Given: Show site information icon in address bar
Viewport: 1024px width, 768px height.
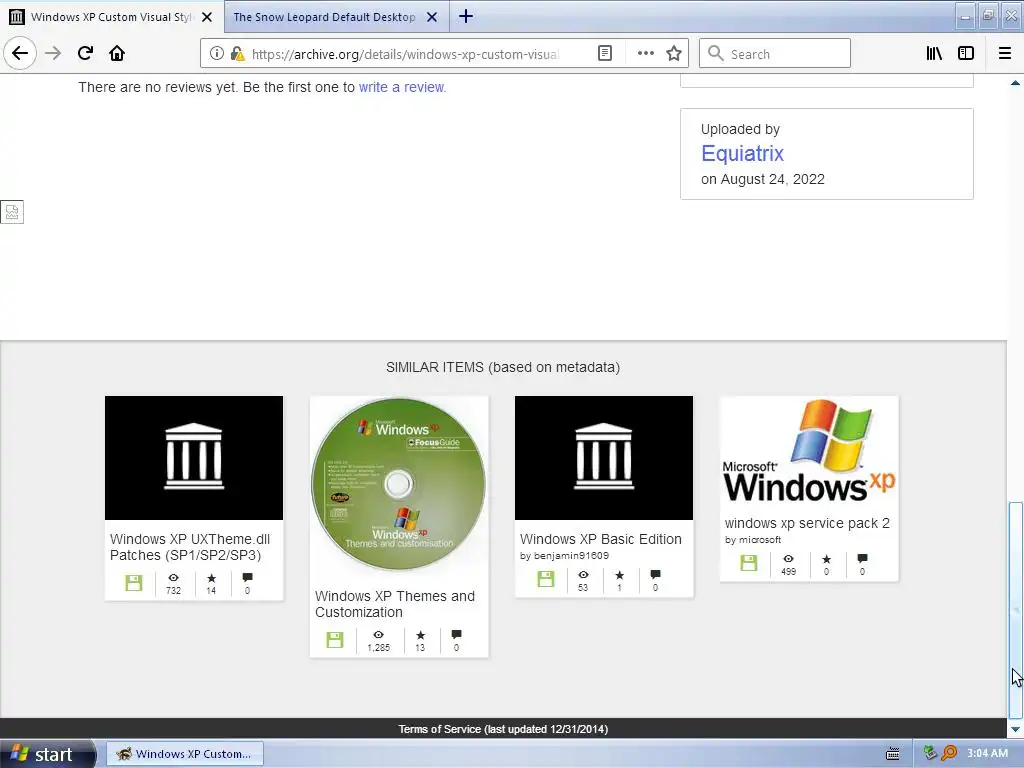Looking at the screenshot, I should pyautogui.click(x=217, y=54).
